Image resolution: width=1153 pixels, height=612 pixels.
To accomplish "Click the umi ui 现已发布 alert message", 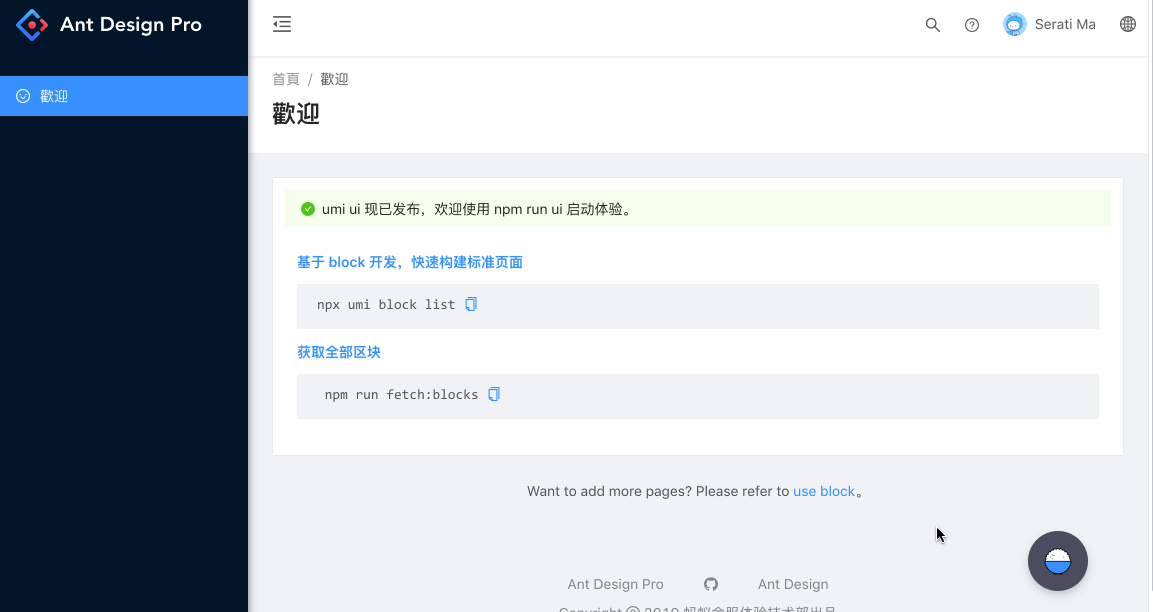I will click(476, 210).
